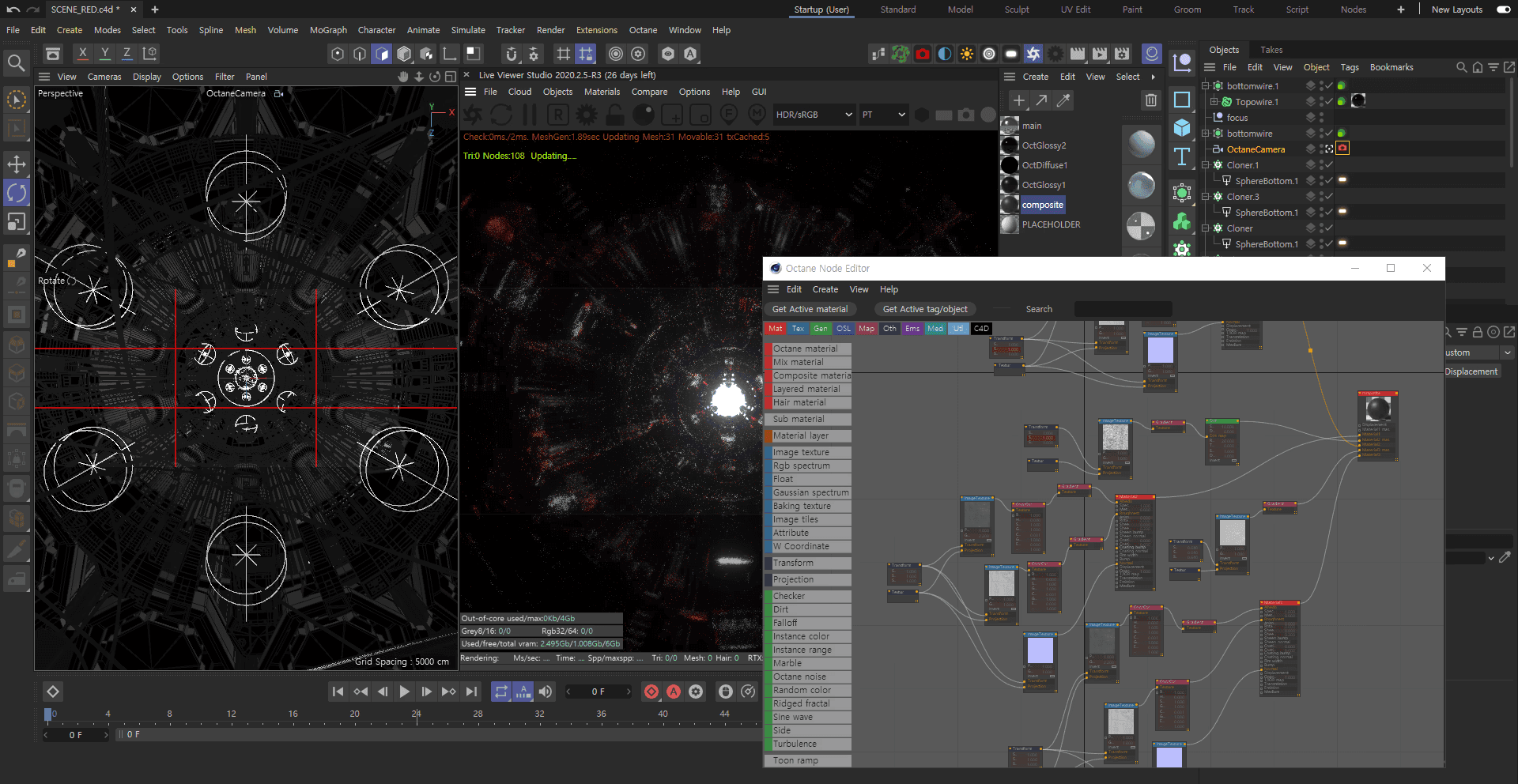Open Live Viewer Materials menu
Screen dimensions: 1518x784
602,92
